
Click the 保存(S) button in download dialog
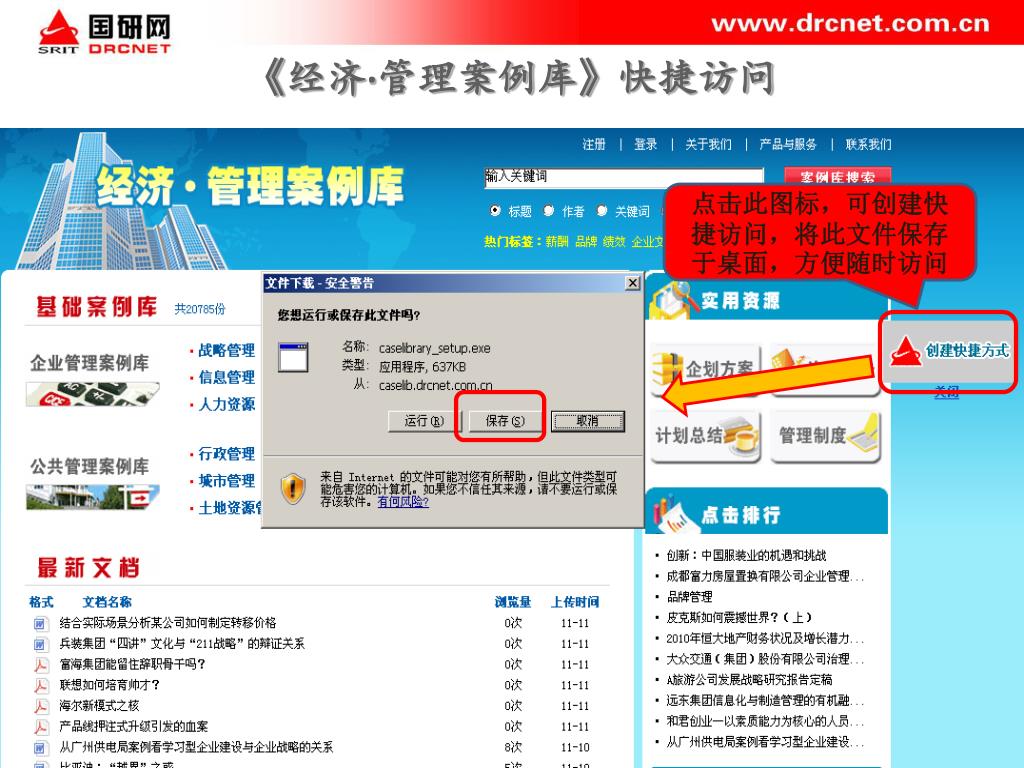coord(505,421)
